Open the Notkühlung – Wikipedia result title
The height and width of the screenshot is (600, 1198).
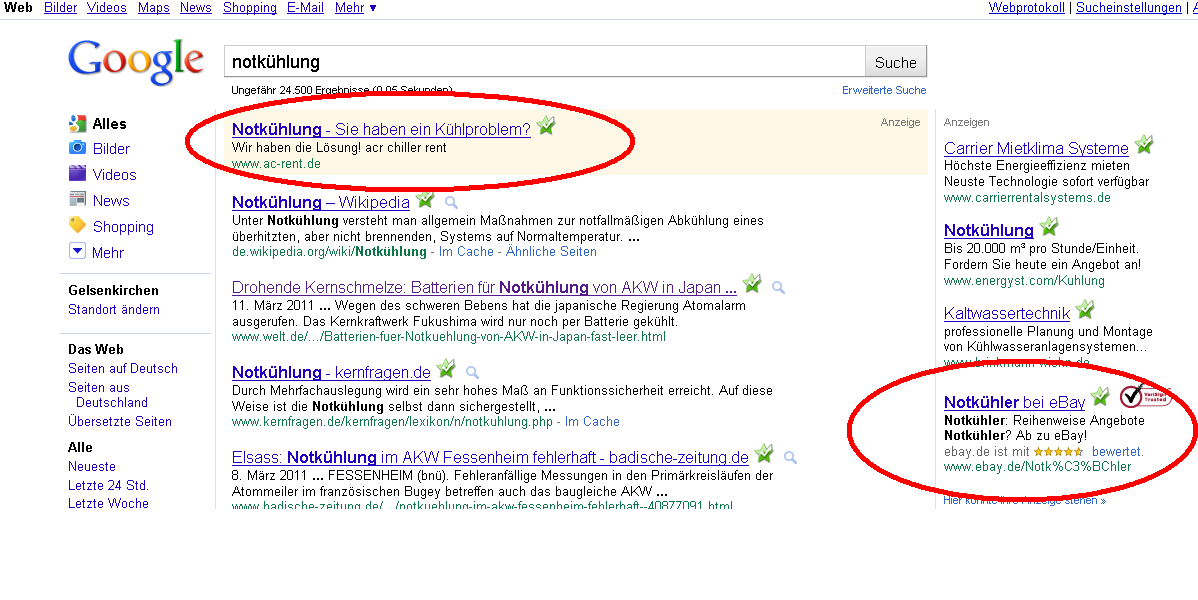pos(321,203)
